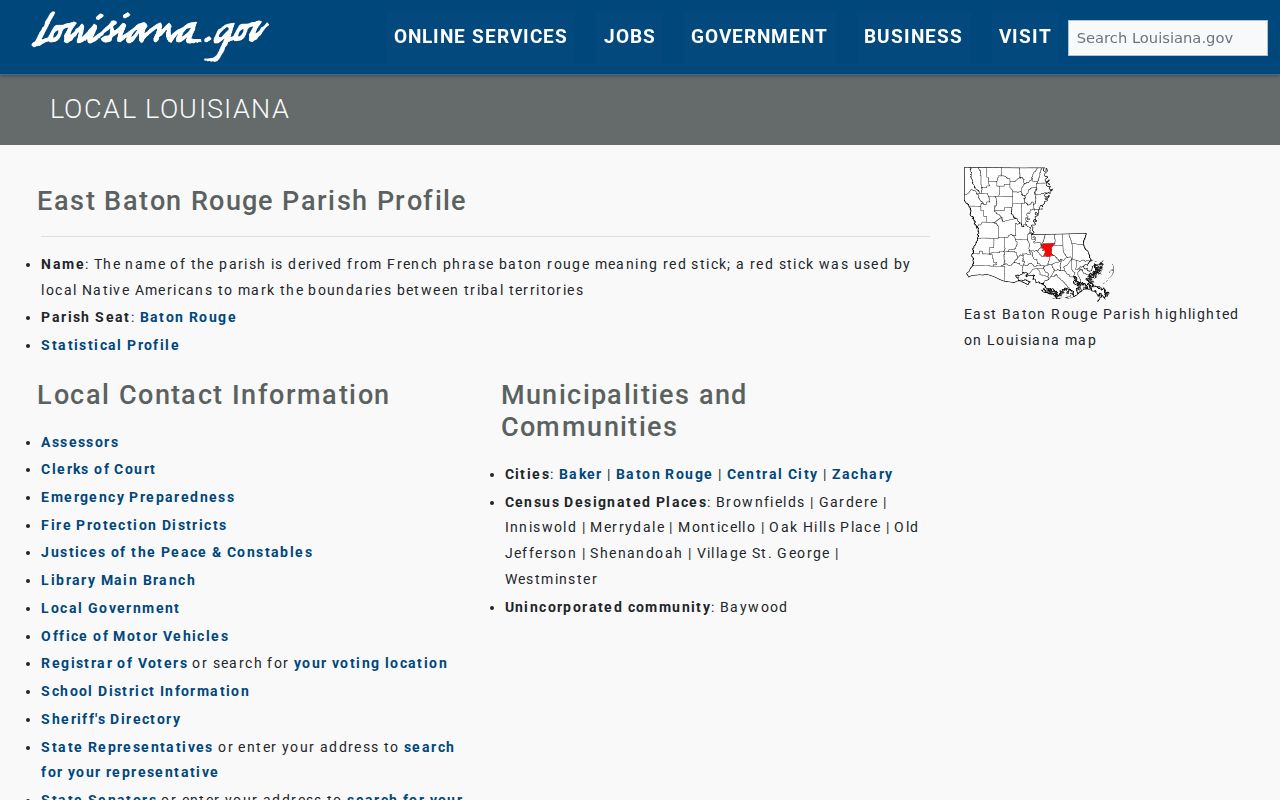Open School District Information link

(x=145, y=691)
